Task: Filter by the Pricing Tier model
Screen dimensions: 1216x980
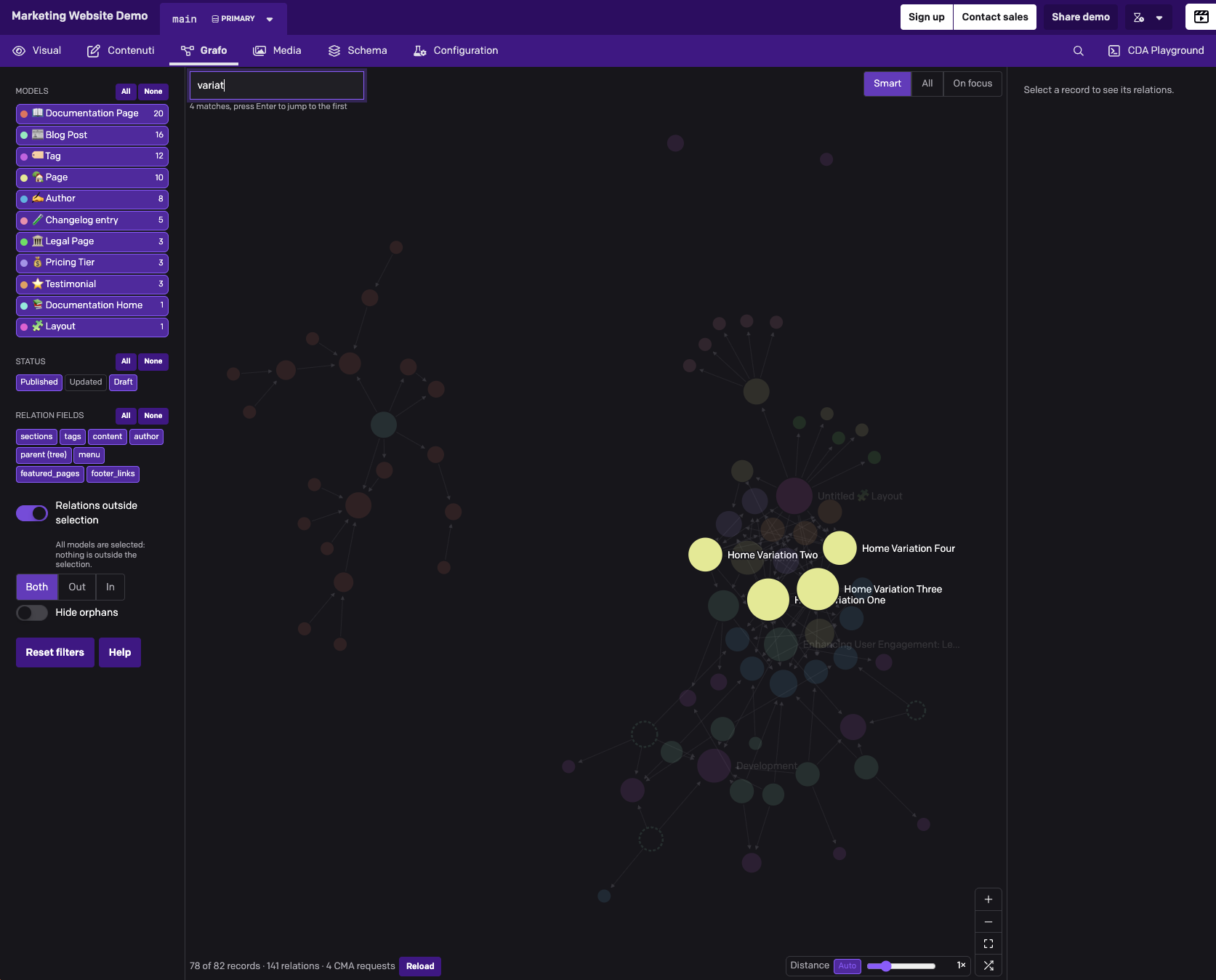Action: click(x=92, y=262)
